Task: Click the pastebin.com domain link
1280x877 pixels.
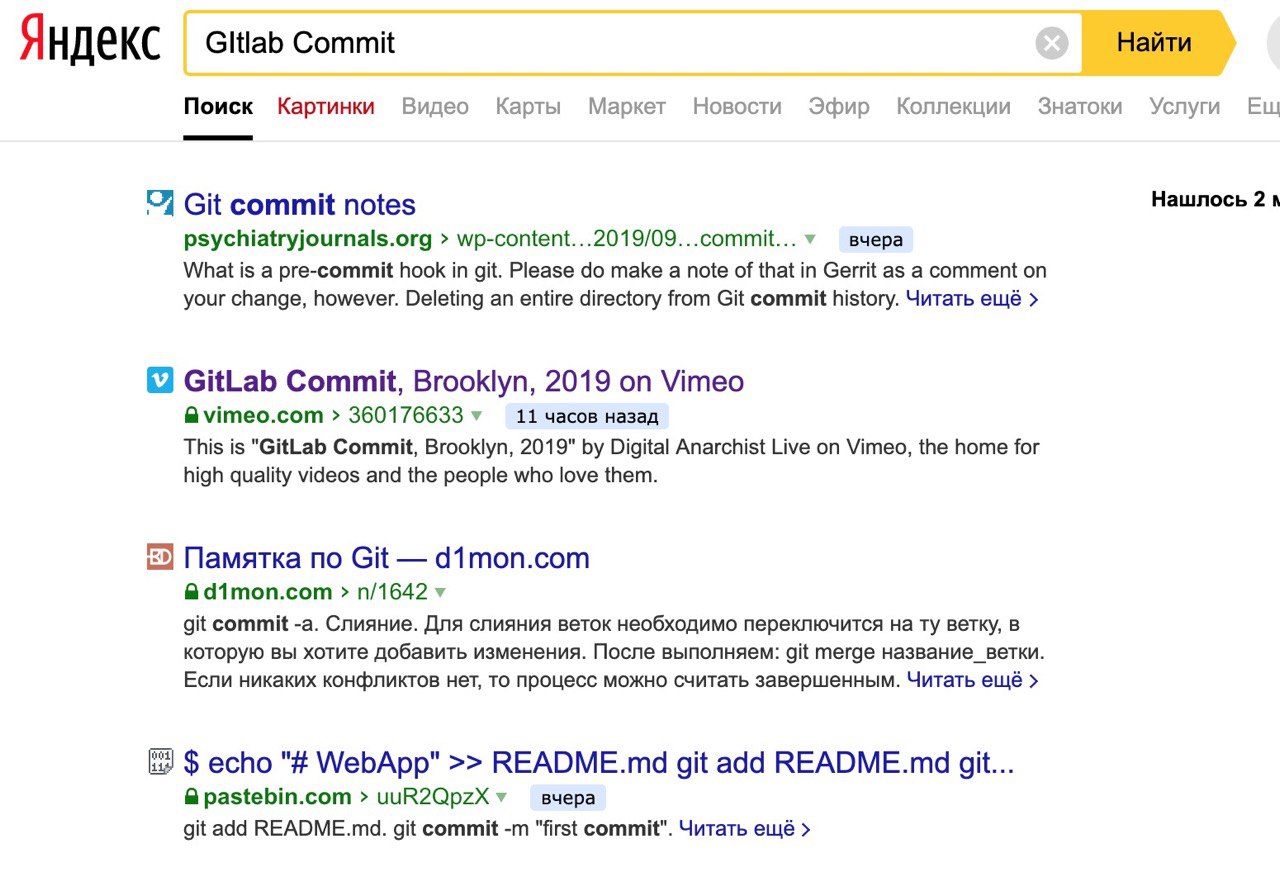Action: tap(277, 797)
